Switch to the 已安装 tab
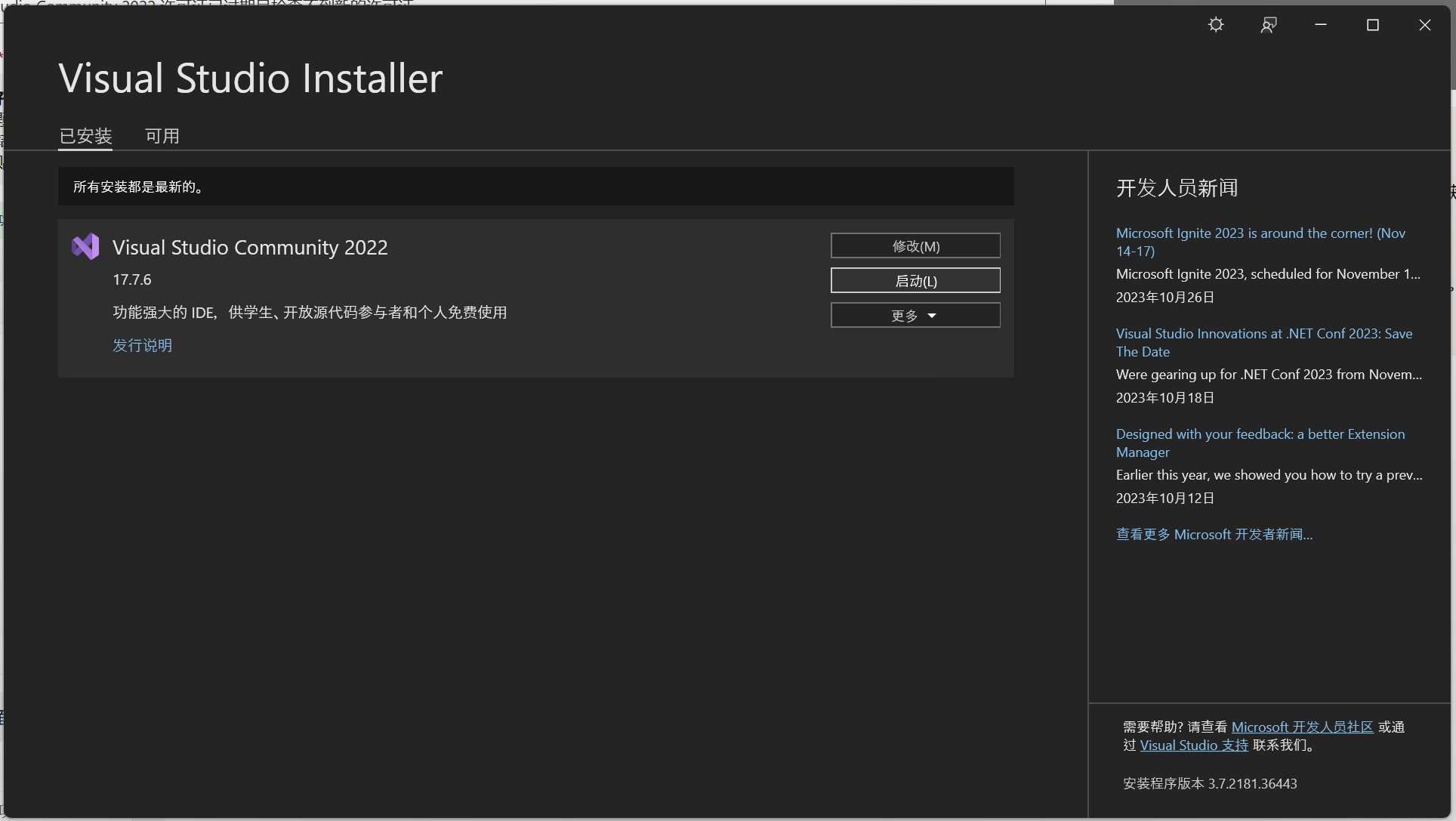Viewport: 1456px width, 821px height. [85, 136]
